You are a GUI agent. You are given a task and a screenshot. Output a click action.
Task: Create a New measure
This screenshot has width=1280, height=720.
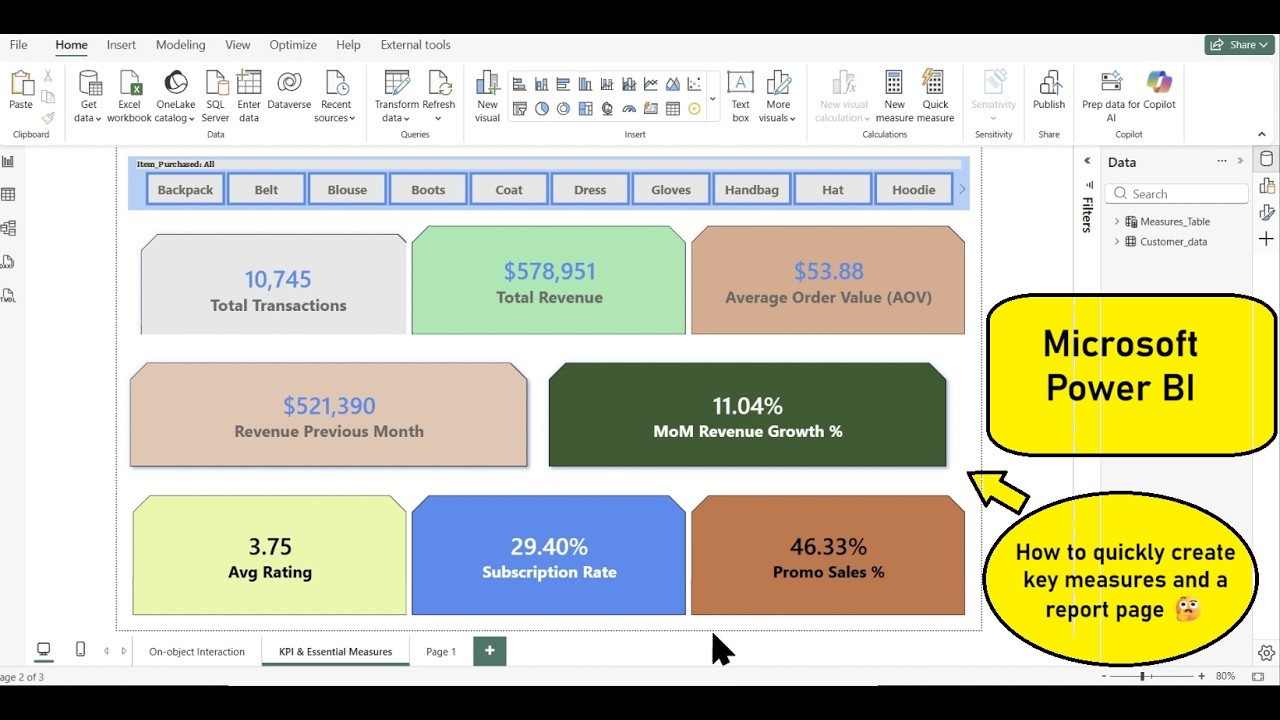coord(894,96)
